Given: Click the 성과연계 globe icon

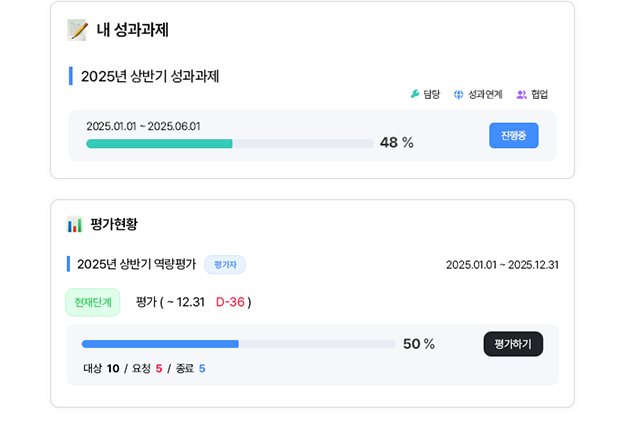Looking at the screenshot, I should pos(459,95).
